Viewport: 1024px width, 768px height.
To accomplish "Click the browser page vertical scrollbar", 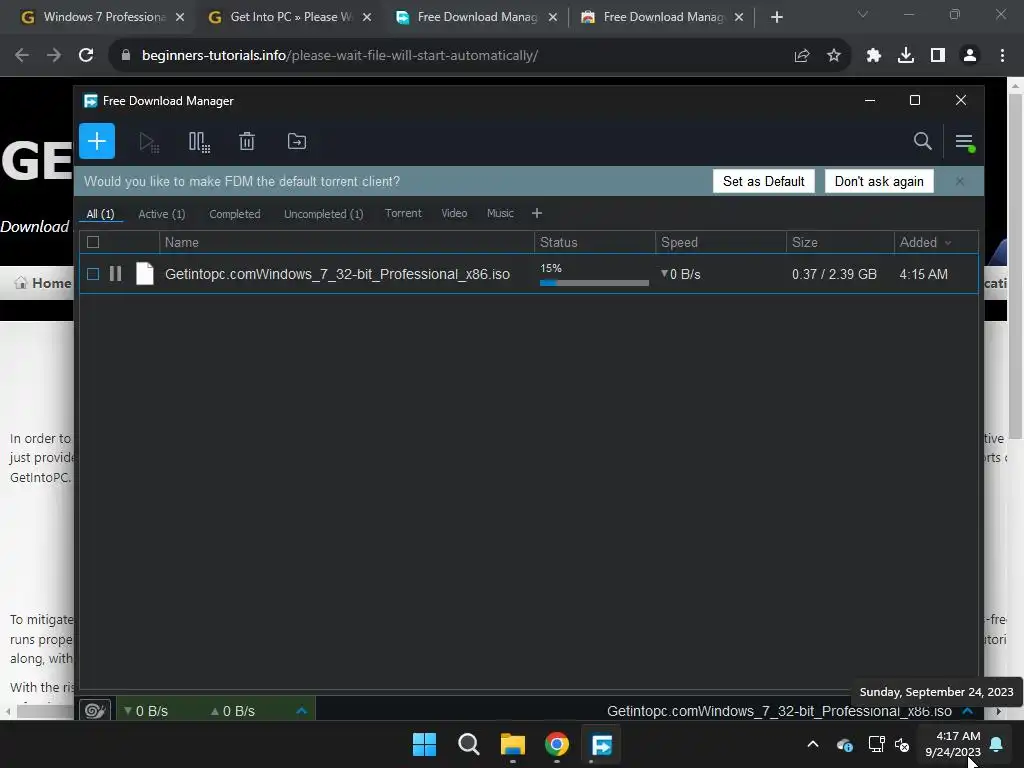I will (x=1016, y=268).
